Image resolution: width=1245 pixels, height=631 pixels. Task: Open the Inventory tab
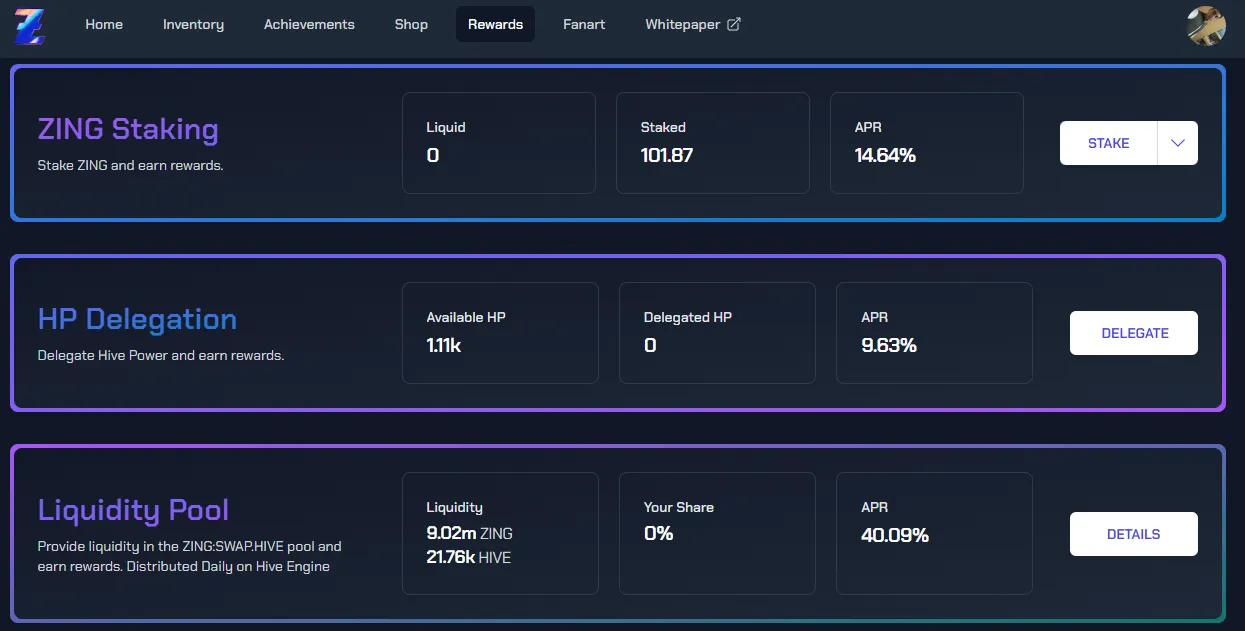tap(193, 24)
